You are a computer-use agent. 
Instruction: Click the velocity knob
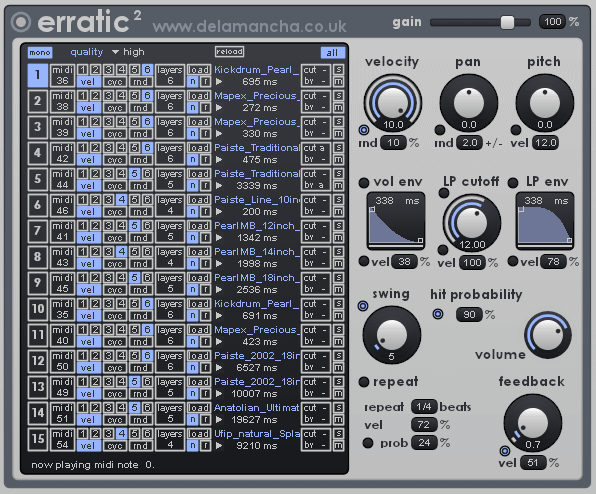coord(393,103)
